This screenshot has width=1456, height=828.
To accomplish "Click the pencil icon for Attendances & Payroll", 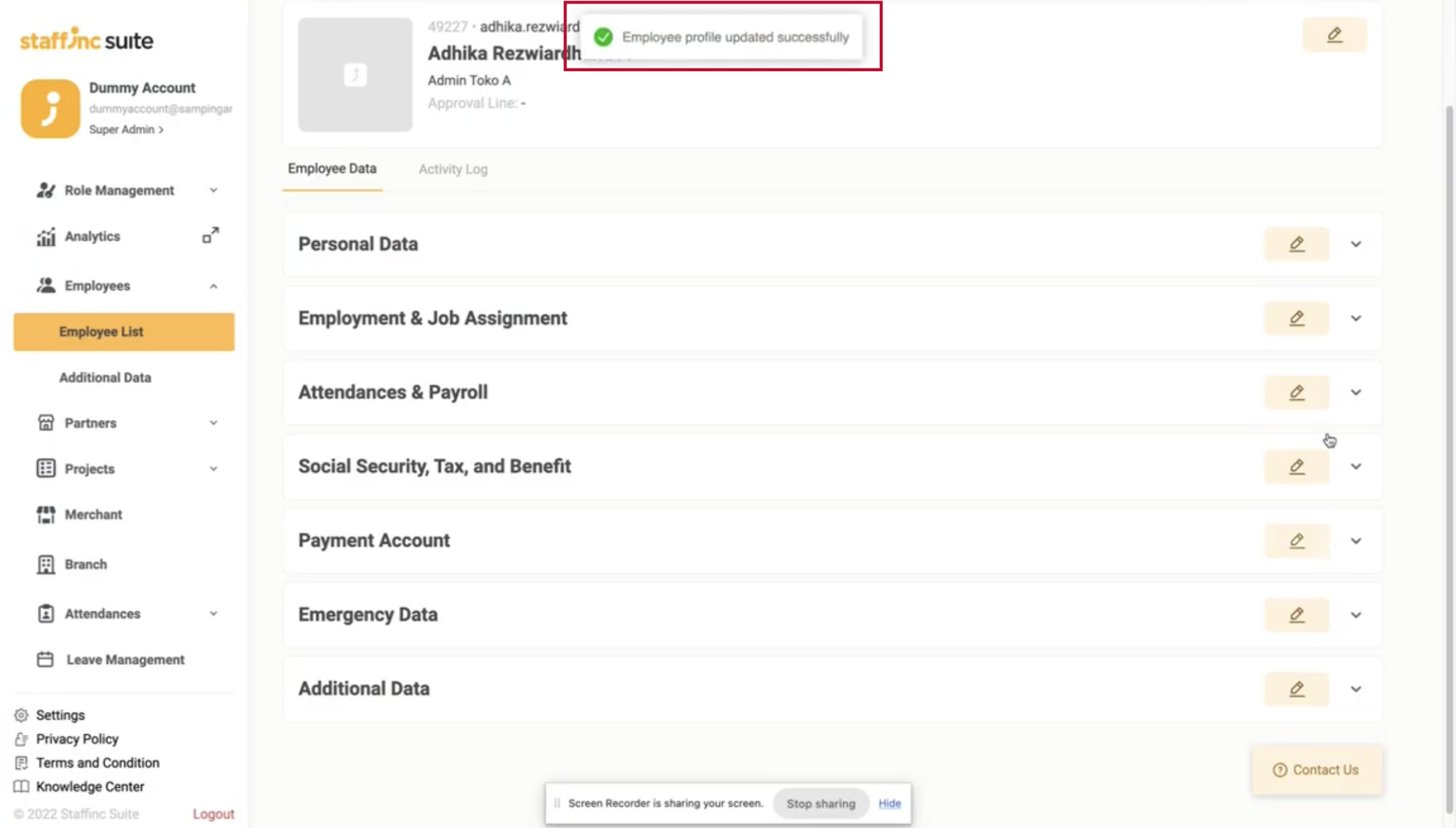I will coord(1297,393).
